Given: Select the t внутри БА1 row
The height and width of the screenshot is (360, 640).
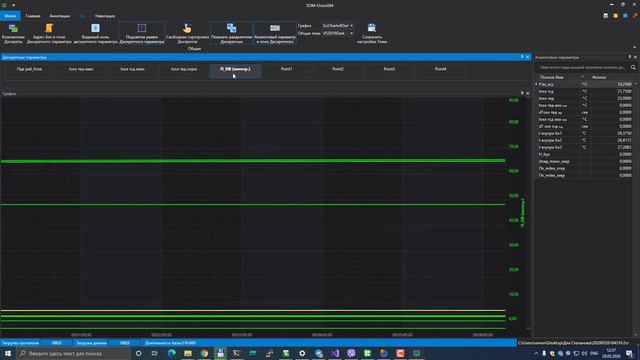Looking at the screenshot, I should [x=584, y=133].
